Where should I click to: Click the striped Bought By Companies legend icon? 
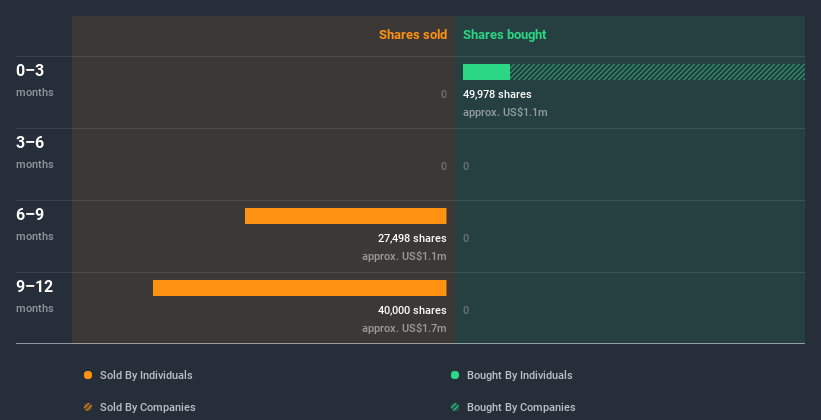[455, 407]
